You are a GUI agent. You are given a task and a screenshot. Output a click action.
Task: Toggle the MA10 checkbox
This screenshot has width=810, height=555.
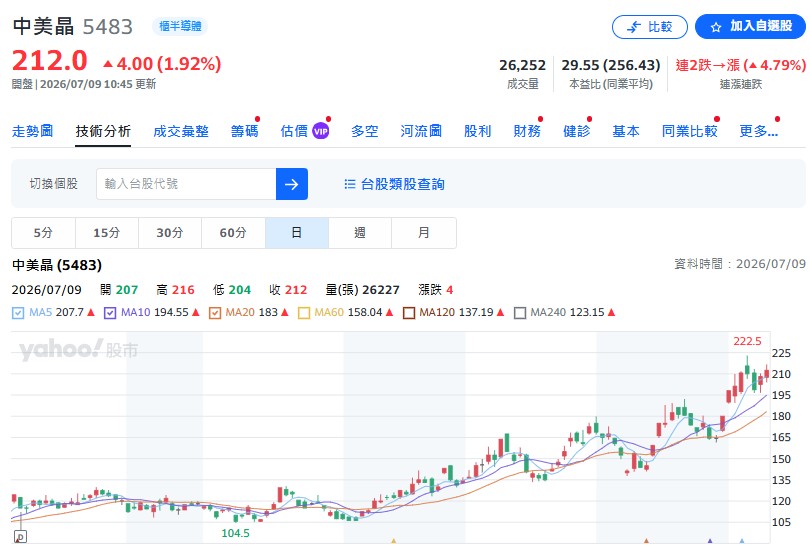tap(110, 313)
